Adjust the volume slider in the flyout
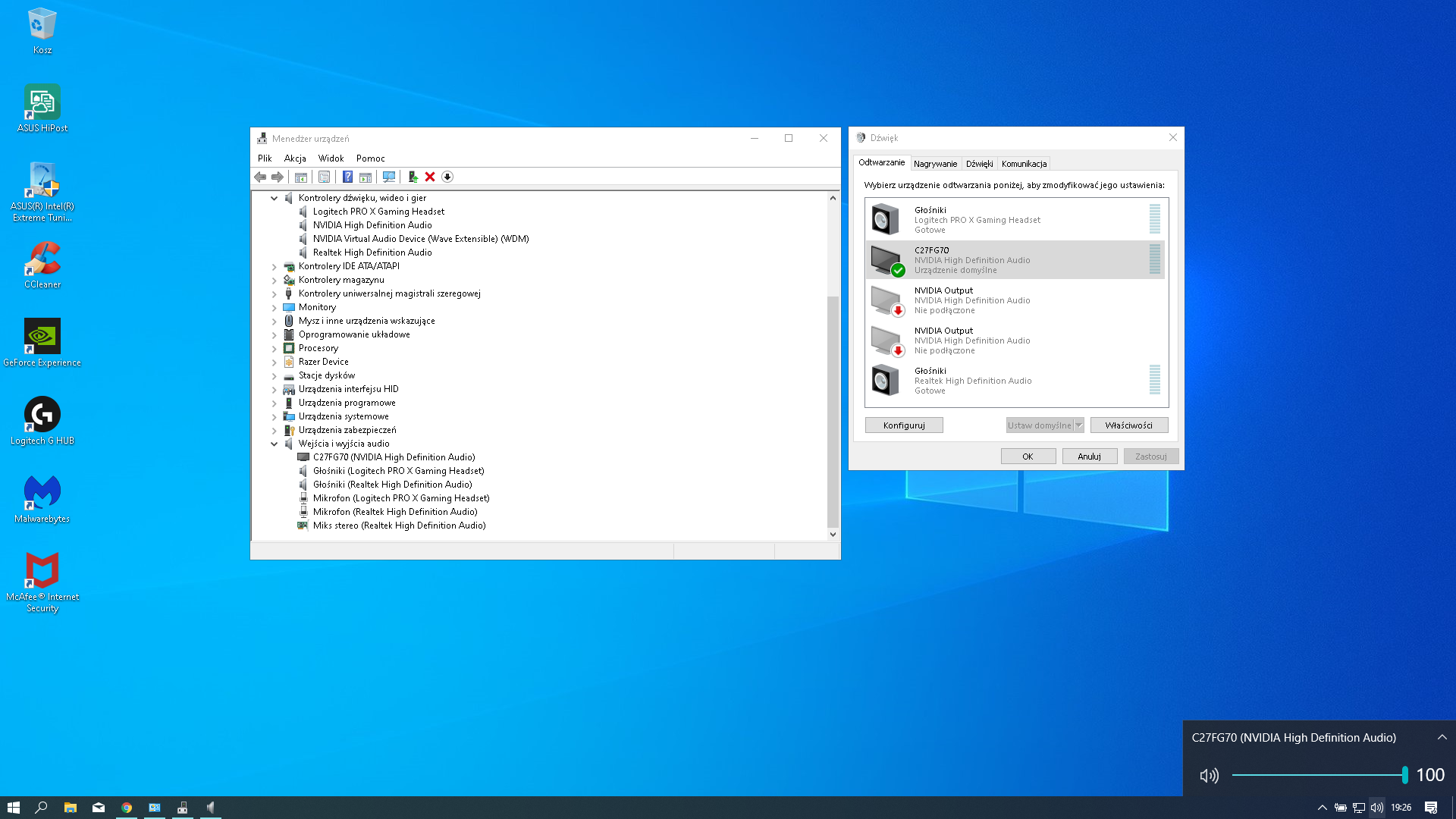Screen dimensions: 1456x819 click(1319, 775)
